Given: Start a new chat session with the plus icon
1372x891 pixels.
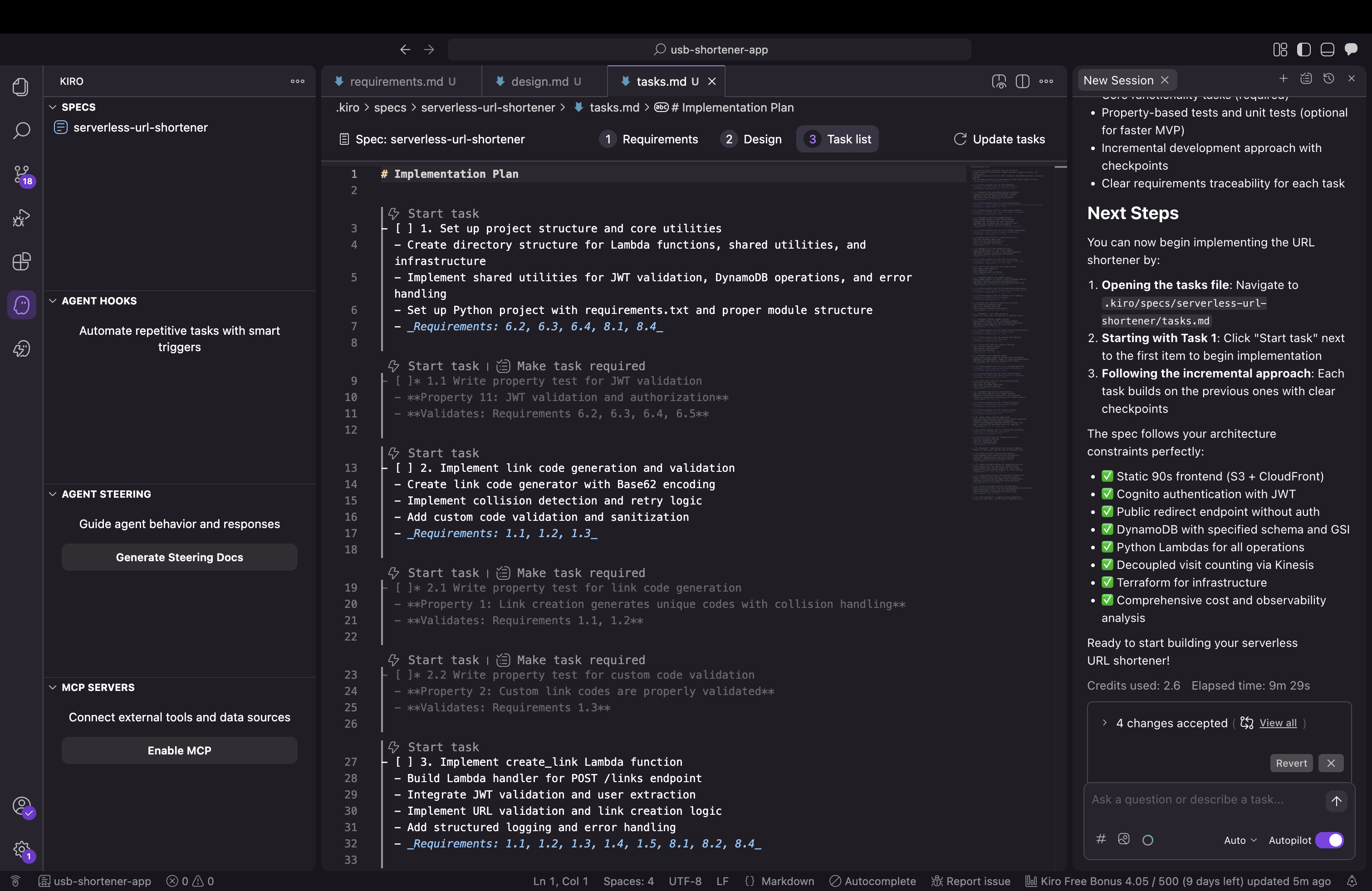Looking at the screenshot, I should tap(1283, 79).
